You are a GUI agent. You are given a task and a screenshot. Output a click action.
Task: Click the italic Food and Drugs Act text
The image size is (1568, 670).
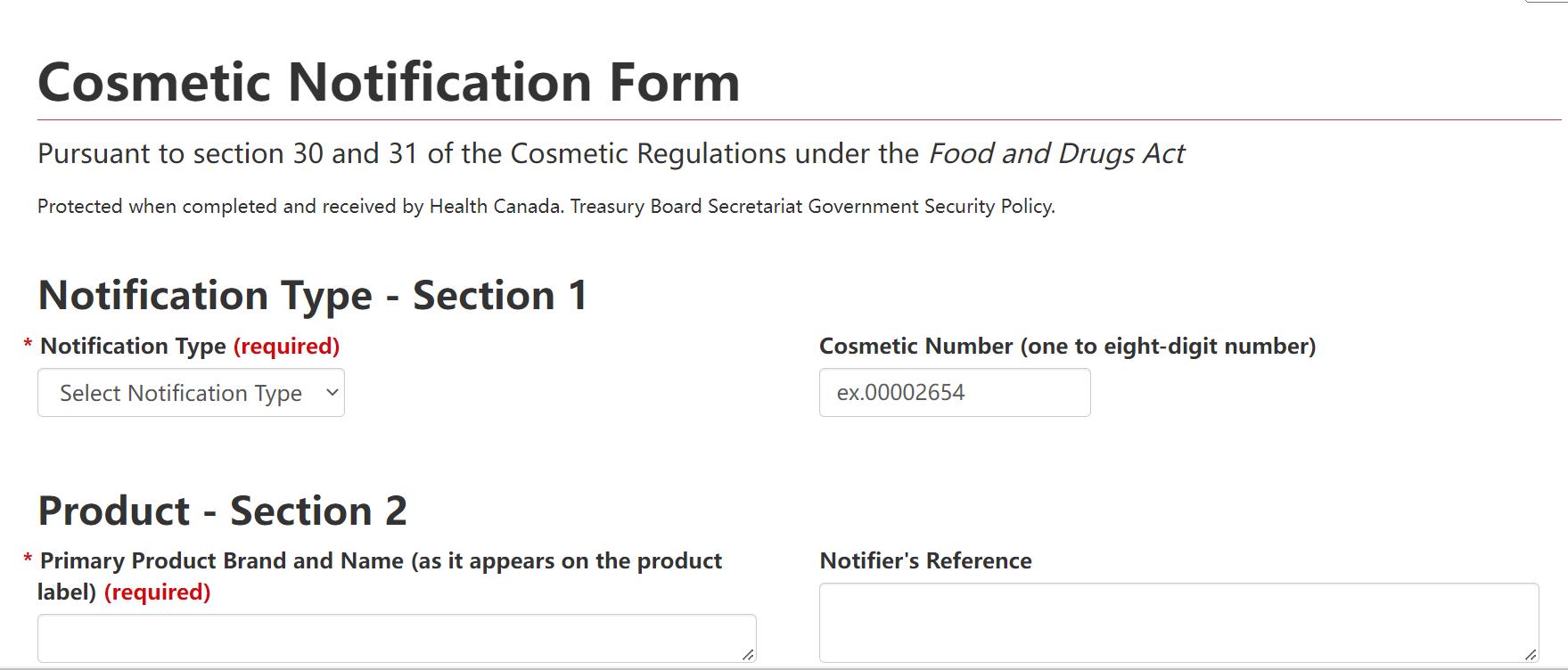coord(1055,153)
